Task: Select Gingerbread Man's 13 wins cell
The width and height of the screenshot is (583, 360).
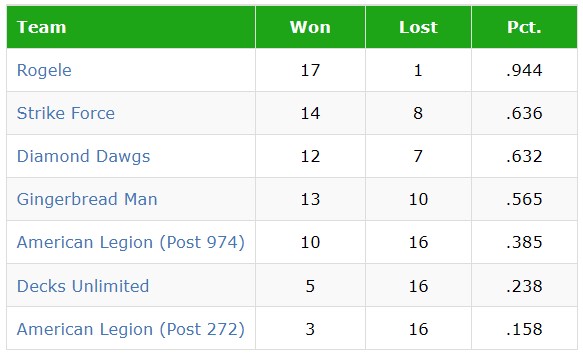Action: tap(310, 199)
